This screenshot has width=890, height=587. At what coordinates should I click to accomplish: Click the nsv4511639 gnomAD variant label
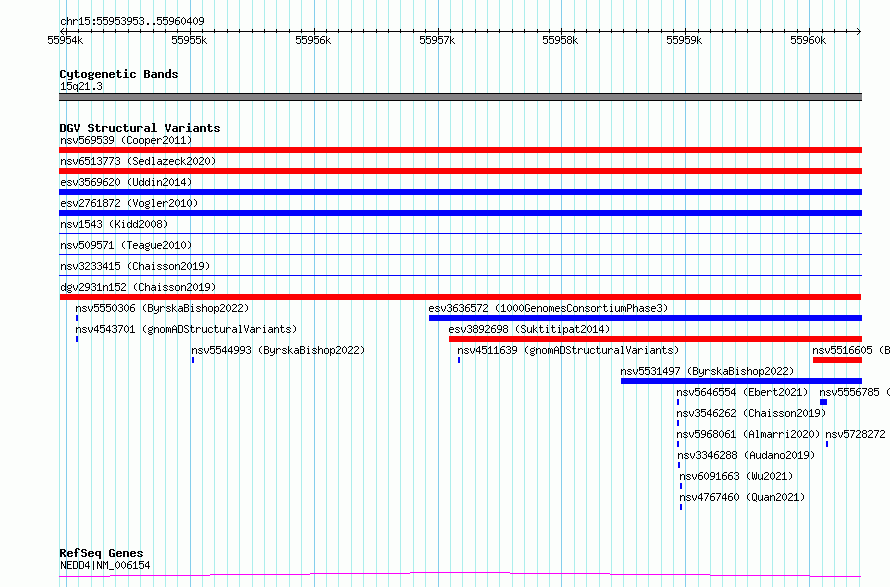[x=568, y=350]
